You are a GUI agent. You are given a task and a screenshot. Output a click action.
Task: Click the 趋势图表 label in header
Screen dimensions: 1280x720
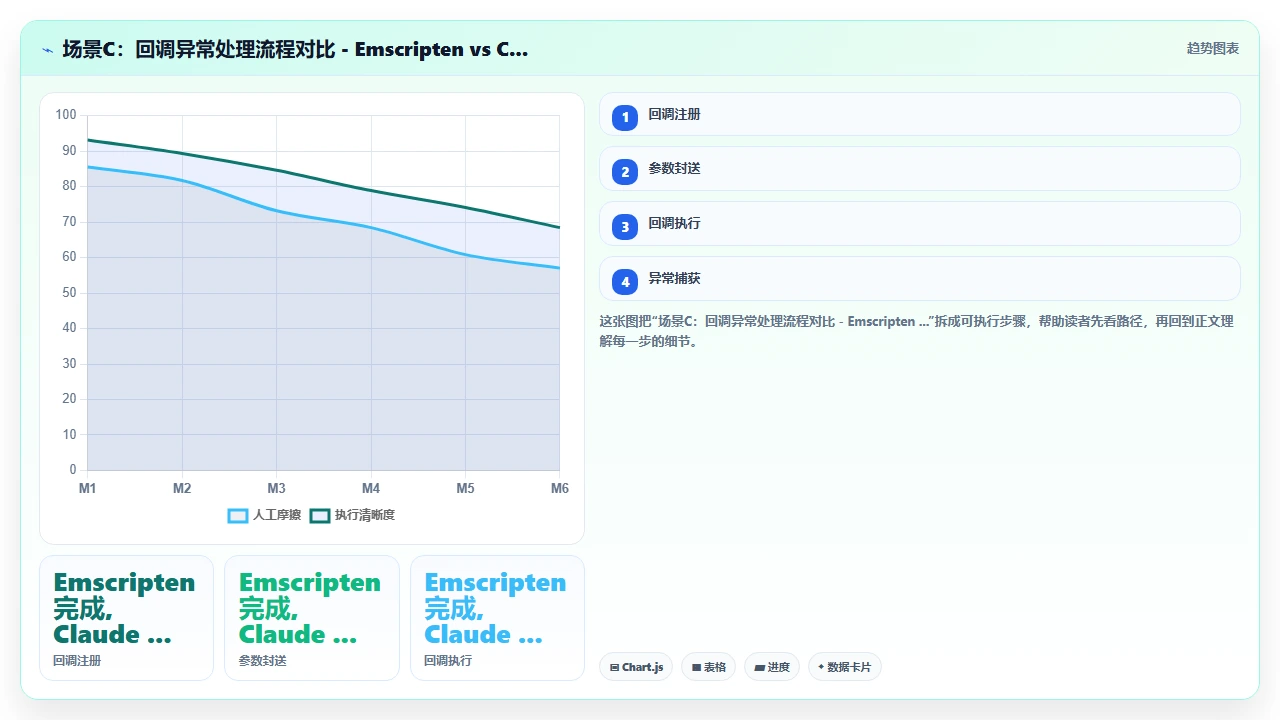pyautogui.click(x=1213, y=48)
